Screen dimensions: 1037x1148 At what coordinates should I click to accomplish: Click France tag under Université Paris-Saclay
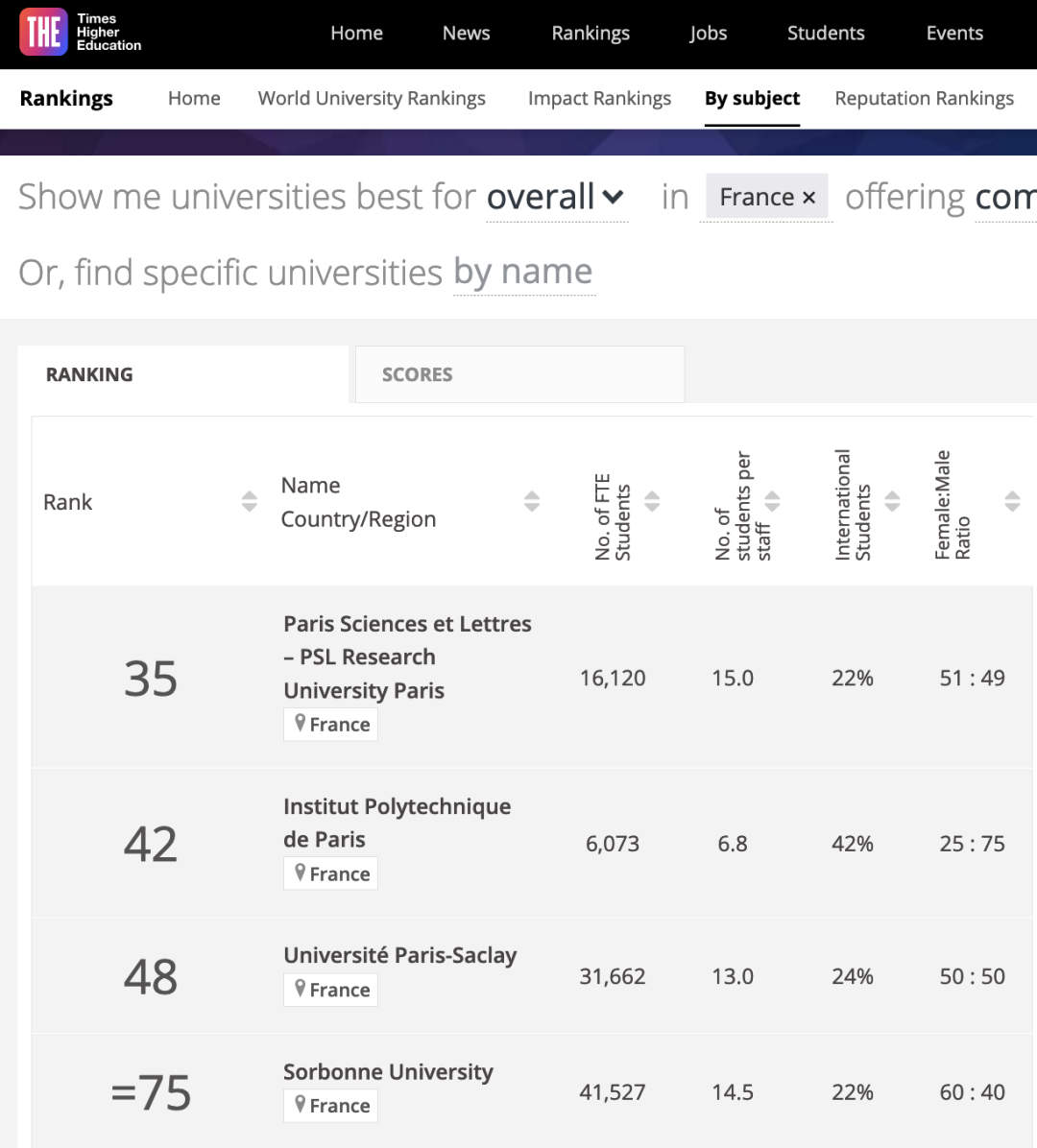click(x=331, y=989)
